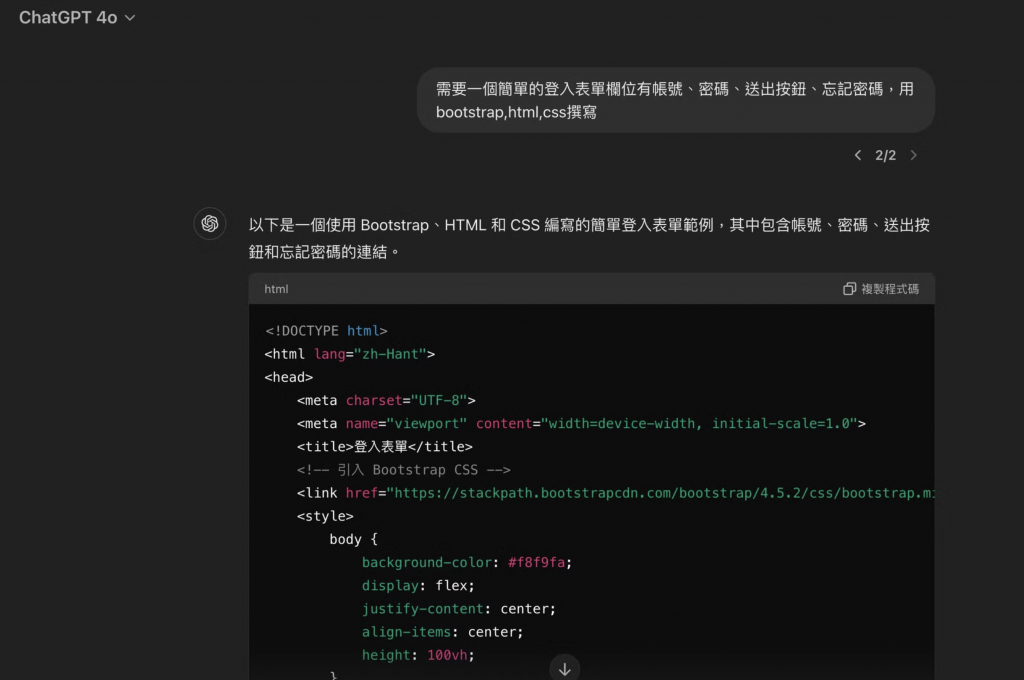
Task: Click the justify-content: center line
Action: point(459,609)
